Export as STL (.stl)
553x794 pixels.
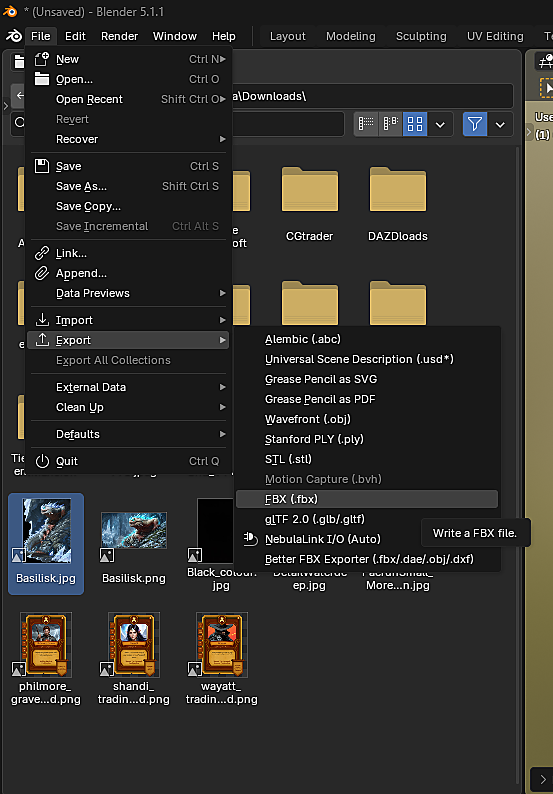coord(367,459)
